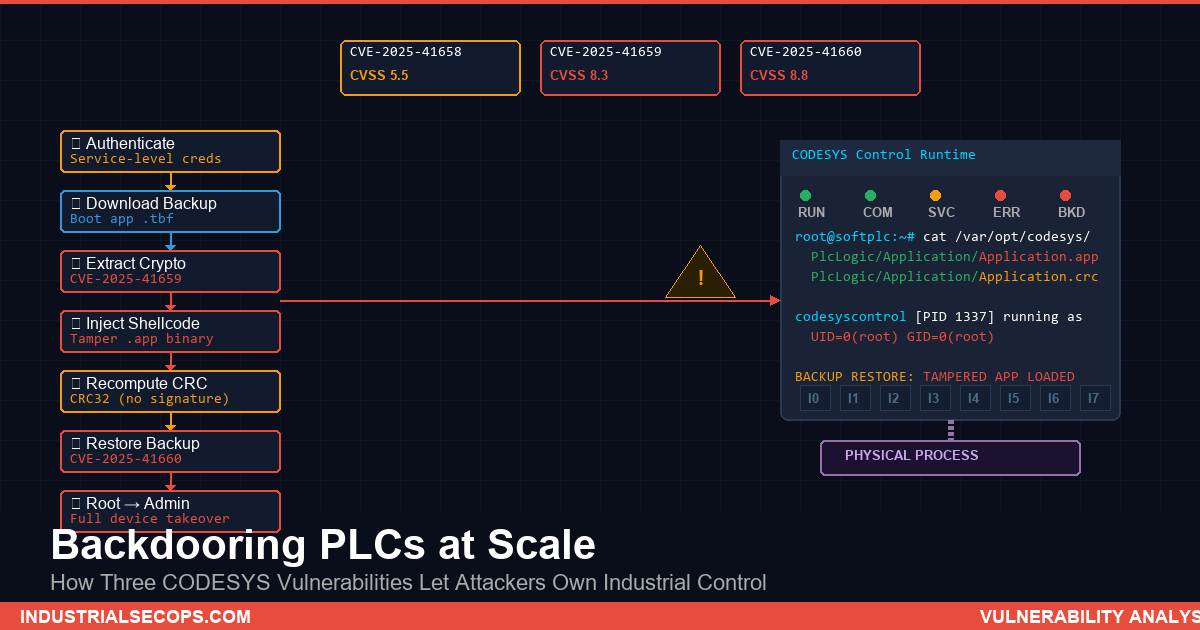Screen dimensions: 1200x630
Task: Click the CRC32 (no signature) subtitle
Action: (150, 399)
